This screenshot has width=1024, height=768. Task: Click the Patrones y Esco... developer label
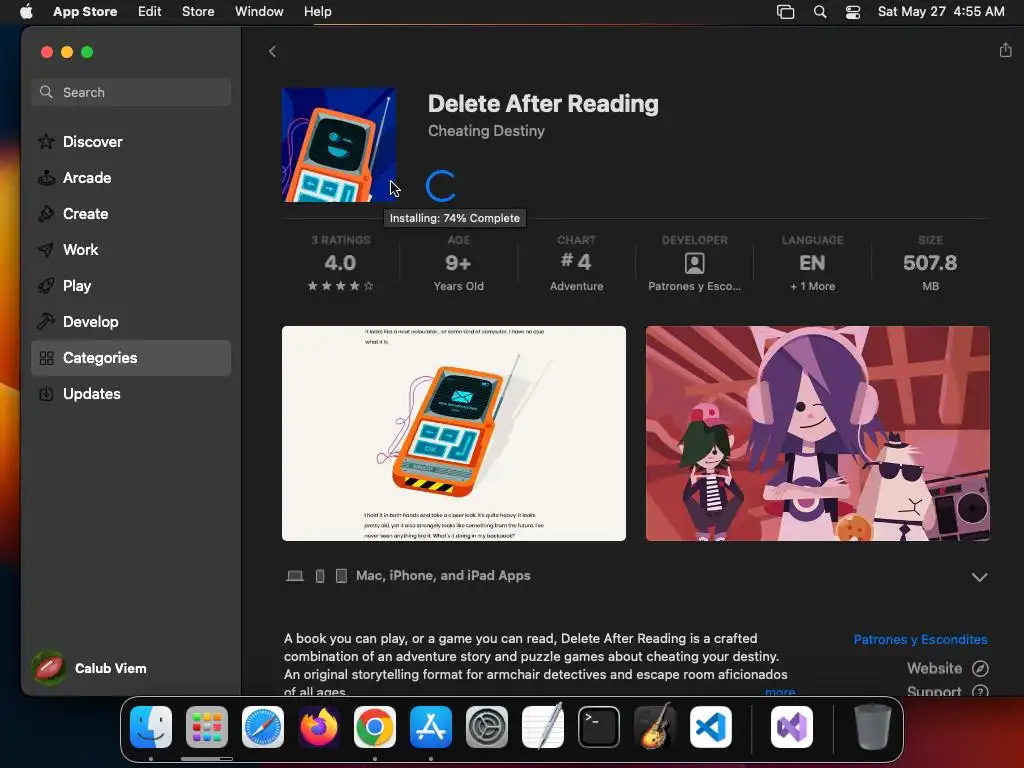694,286
